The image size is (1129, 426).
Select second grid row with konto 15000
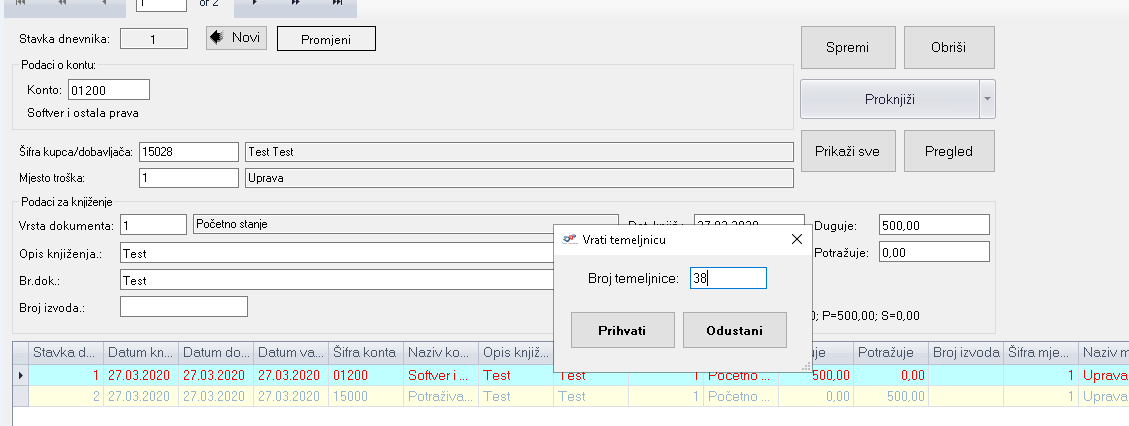(365, 396)
